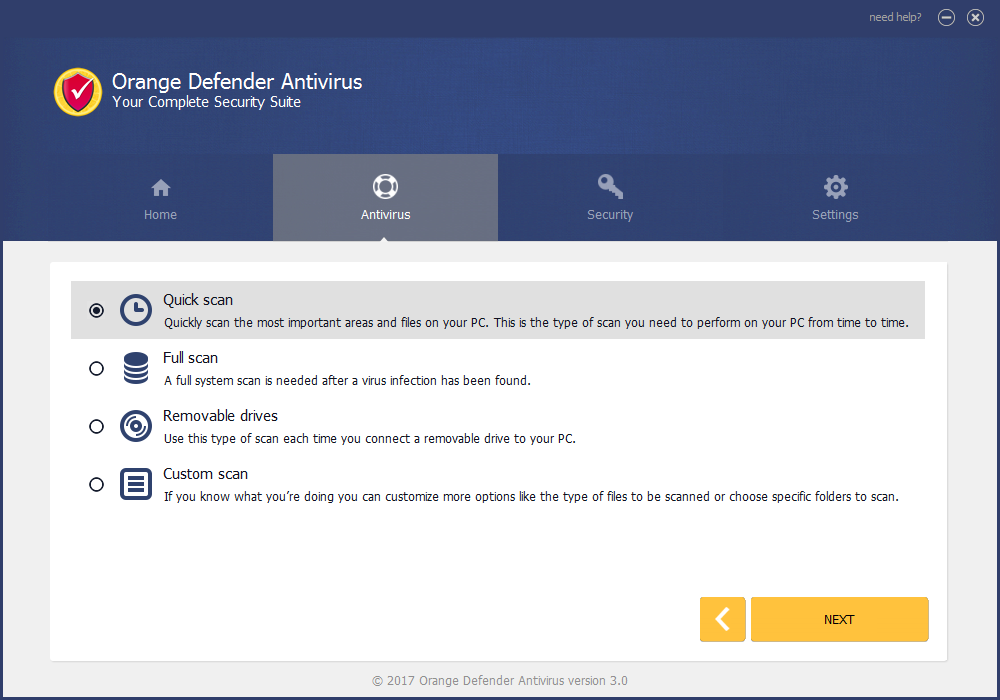
Task: Select the Quick scan radio button
Action: (96, 310)
